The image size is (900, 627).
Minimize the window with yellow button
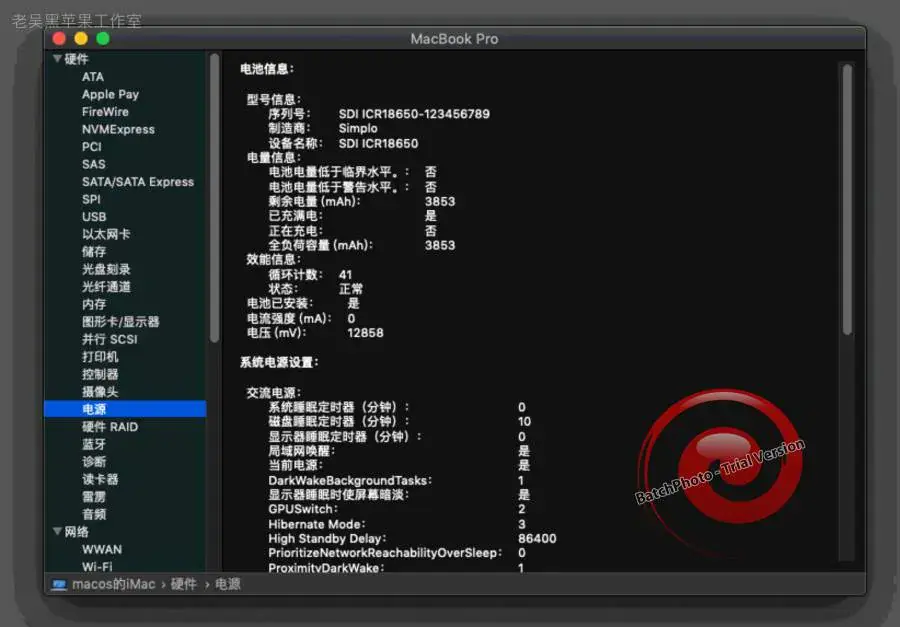pos(81,38)
